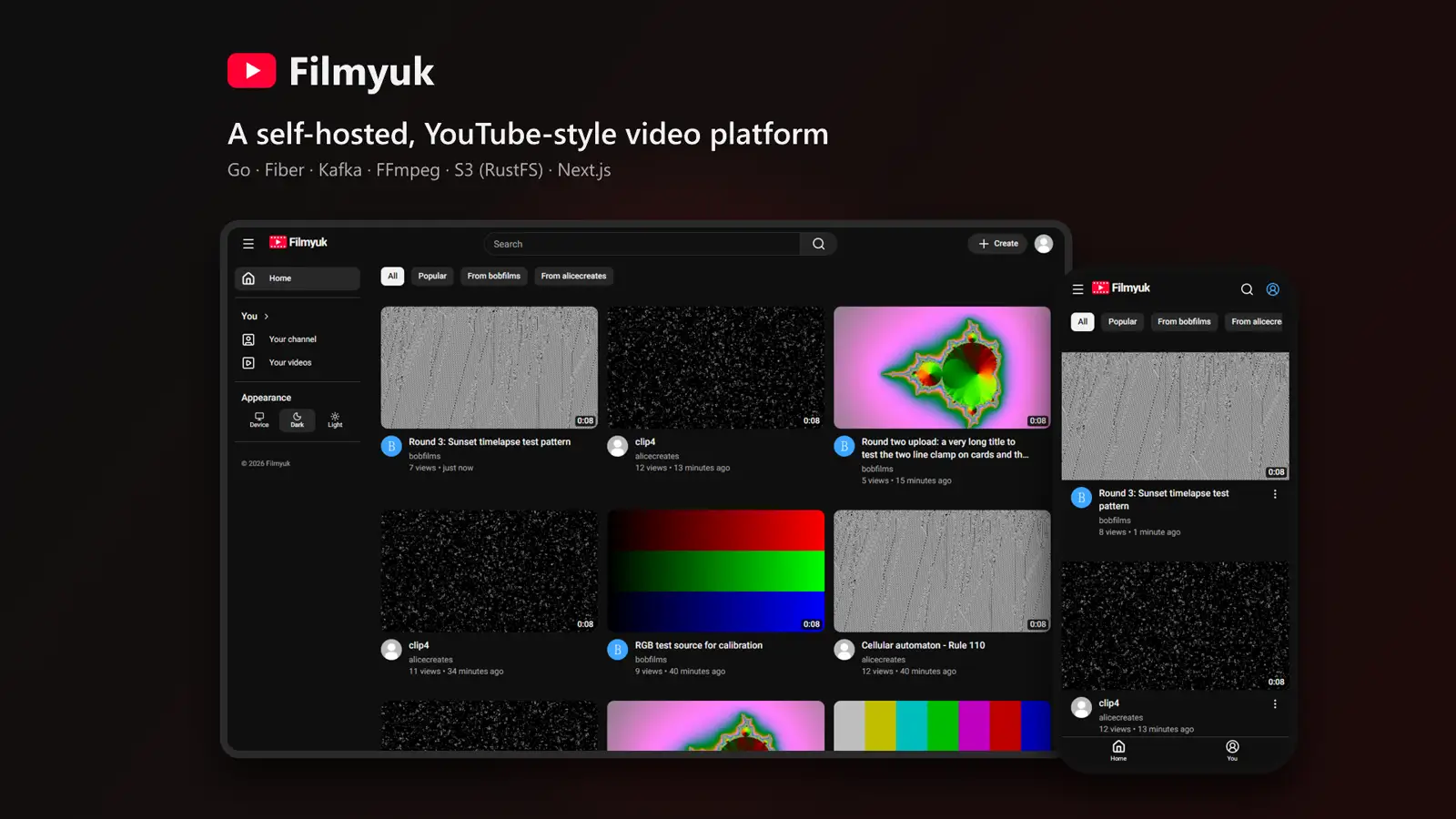Open the Mandelbrot Round two upload thumbnail
This screenshot has height=819, width=1456.
click(942, 368)
